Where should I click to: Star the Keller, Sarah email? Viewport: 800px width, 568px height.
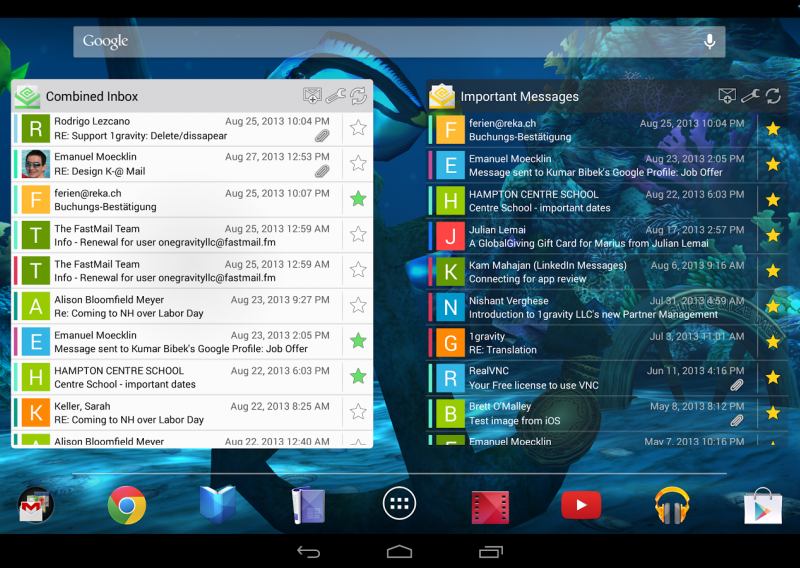pos(358,411)
